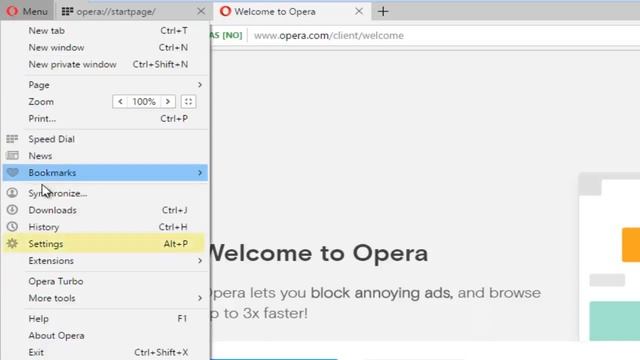Screen dimensions: 640x360
Task: Open Synchronize... menu entry
Action: tap(106, 193)
